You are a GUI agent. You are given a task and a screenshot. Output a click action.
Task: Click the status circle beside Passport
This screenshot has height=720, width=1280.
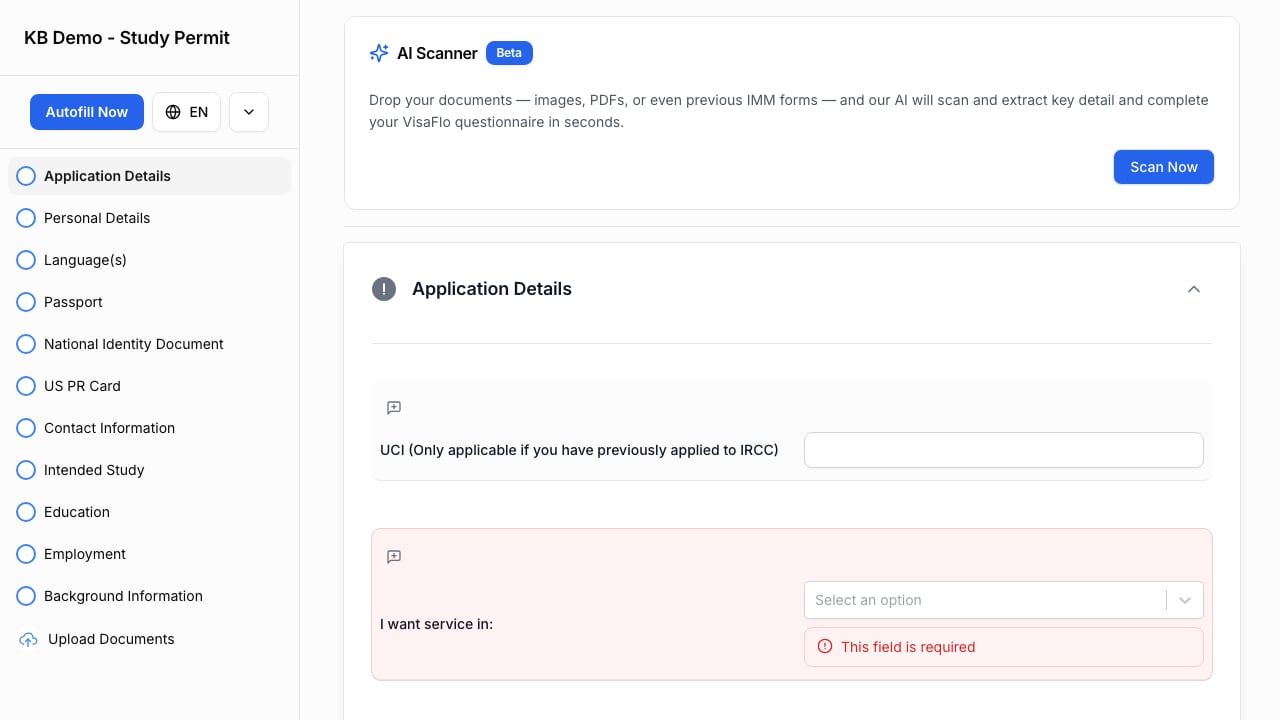coord(26,302)
